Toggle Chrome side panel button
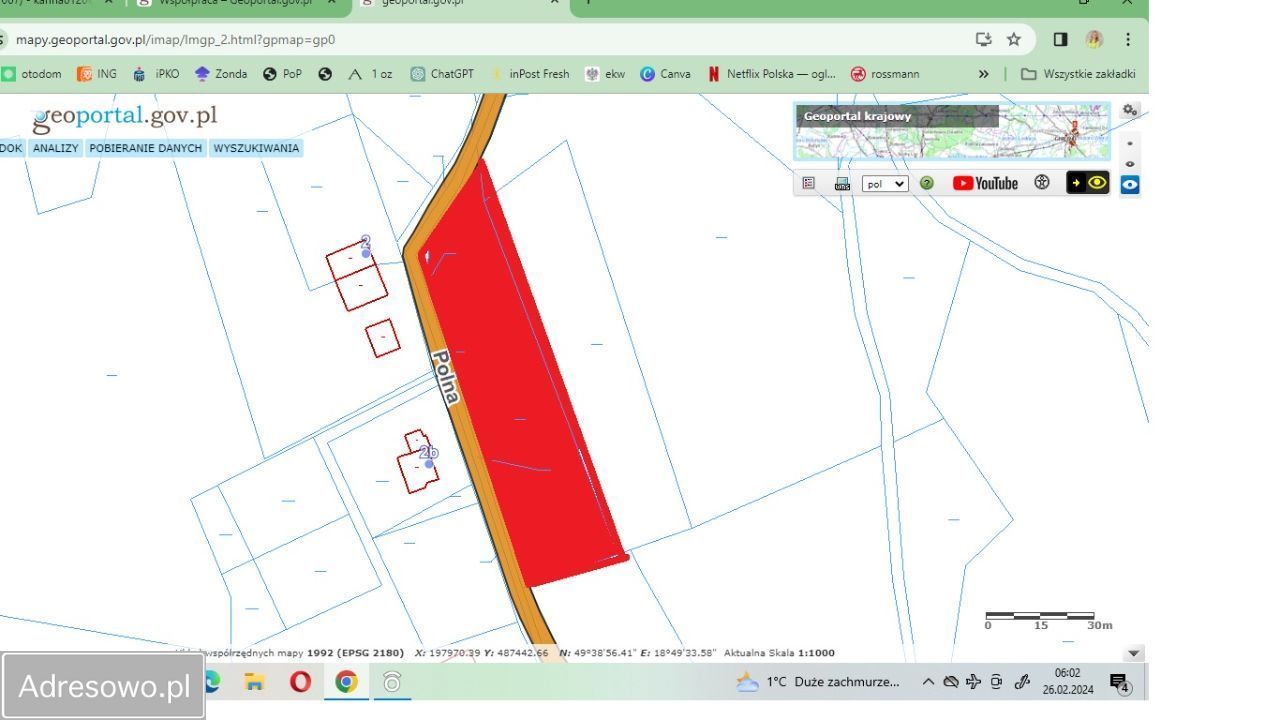1280x720 pixels. 1060,39
